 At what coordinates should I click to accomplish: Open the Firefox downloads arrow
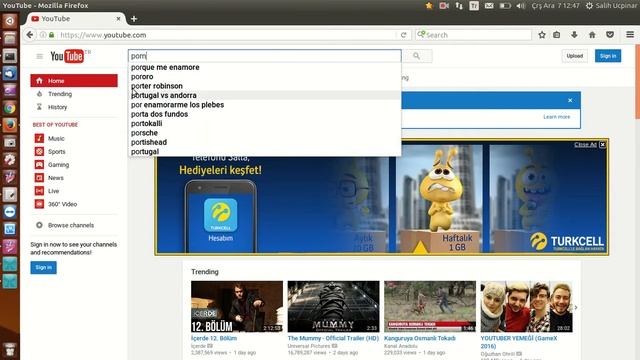[574, 35]
